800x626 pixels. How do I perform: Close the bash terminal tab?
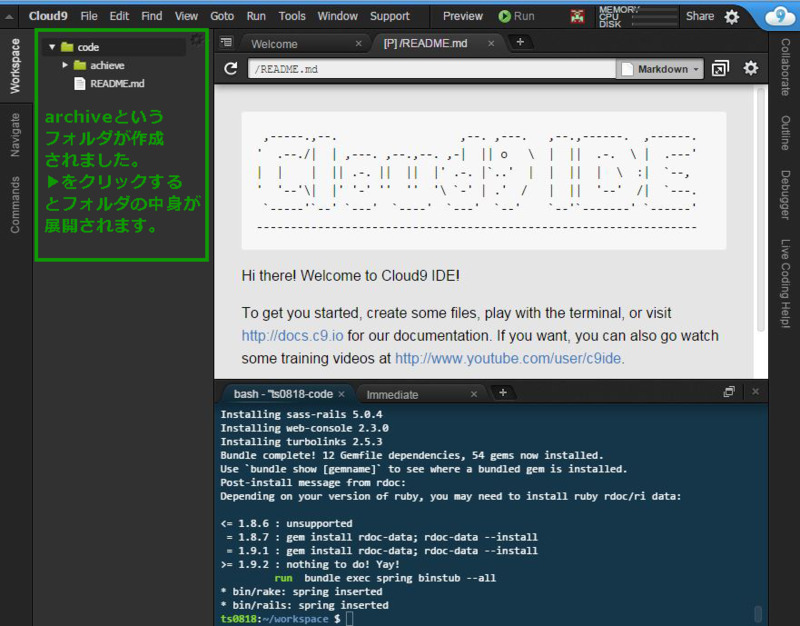[x=341, y=394]
